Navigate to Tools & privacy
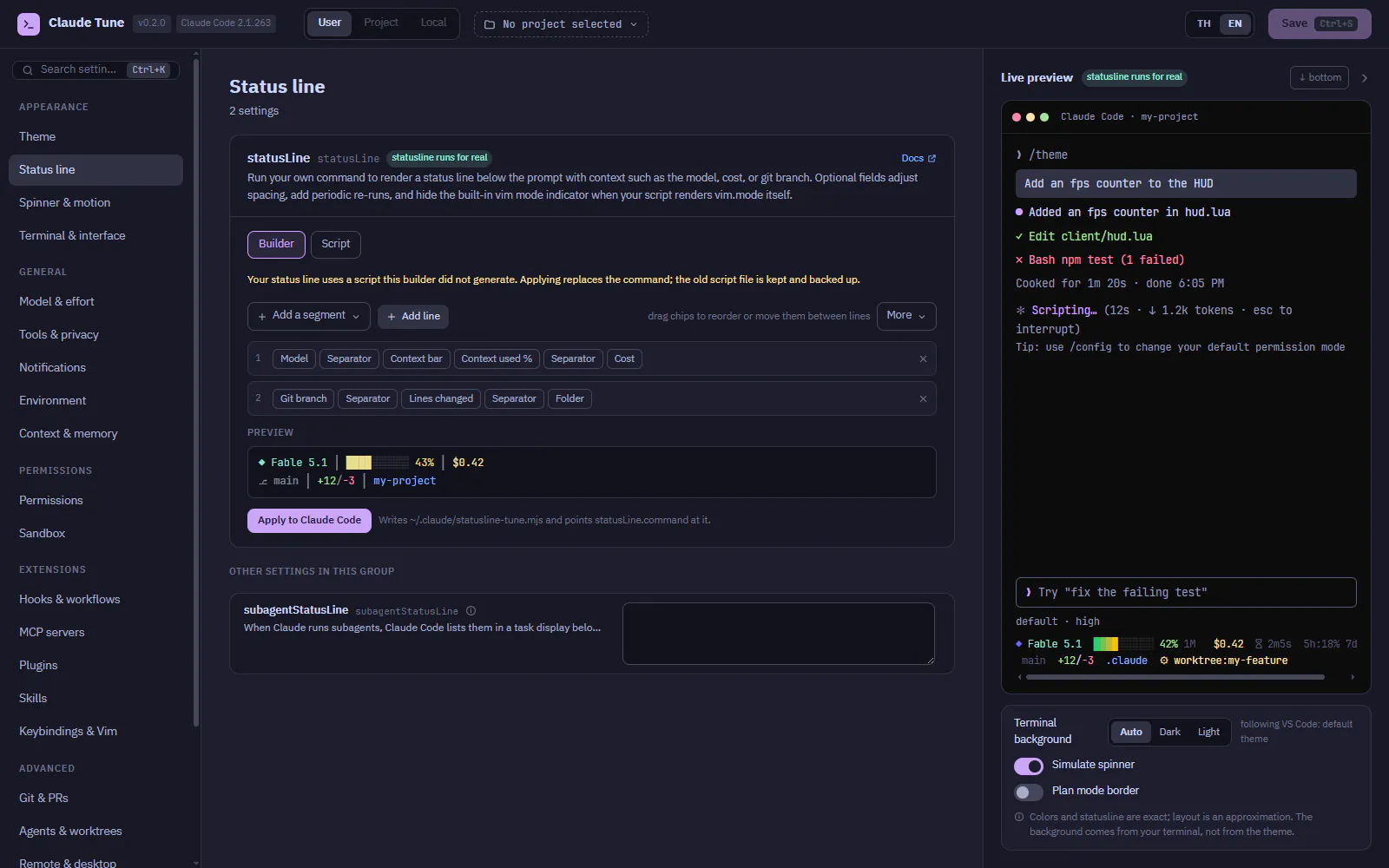Screen dimensions: 1389x868 (95, 335)
